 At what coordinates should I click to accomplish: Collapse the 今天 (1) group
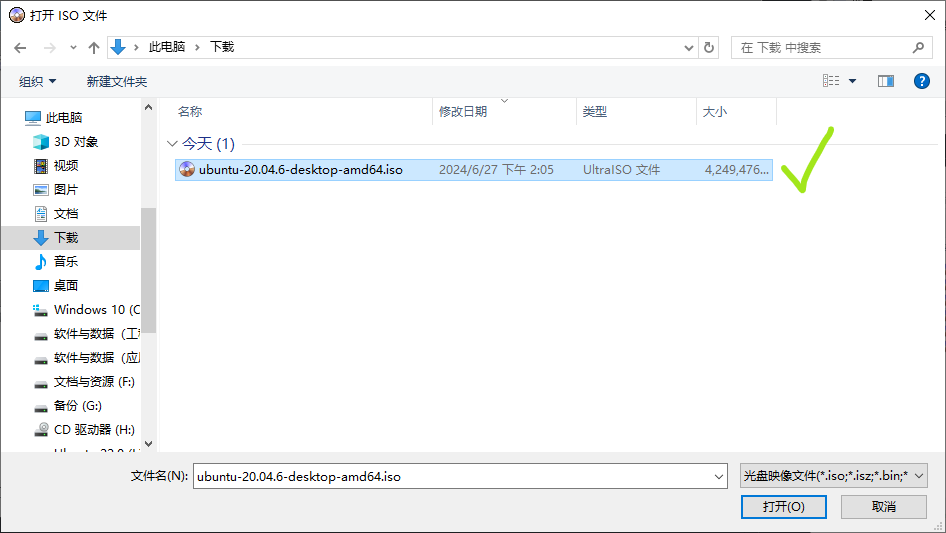[172, 144]
